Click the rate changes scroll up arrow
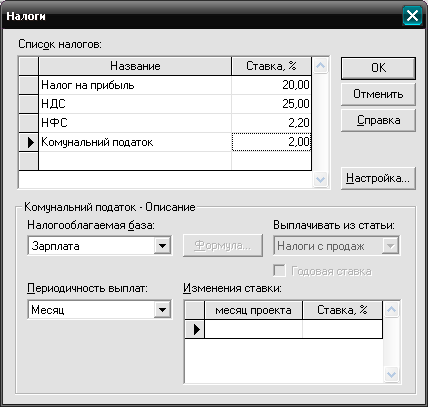 click(391, 309)
